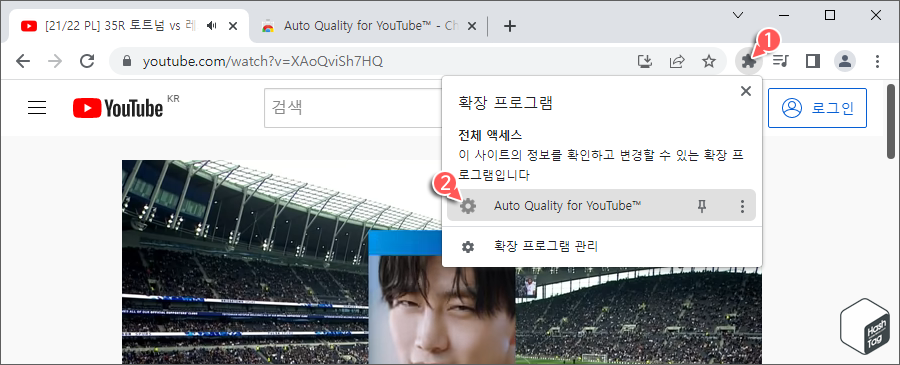Click the address bar URL text
The image size is (900, 365).
(x=263, y=61)
